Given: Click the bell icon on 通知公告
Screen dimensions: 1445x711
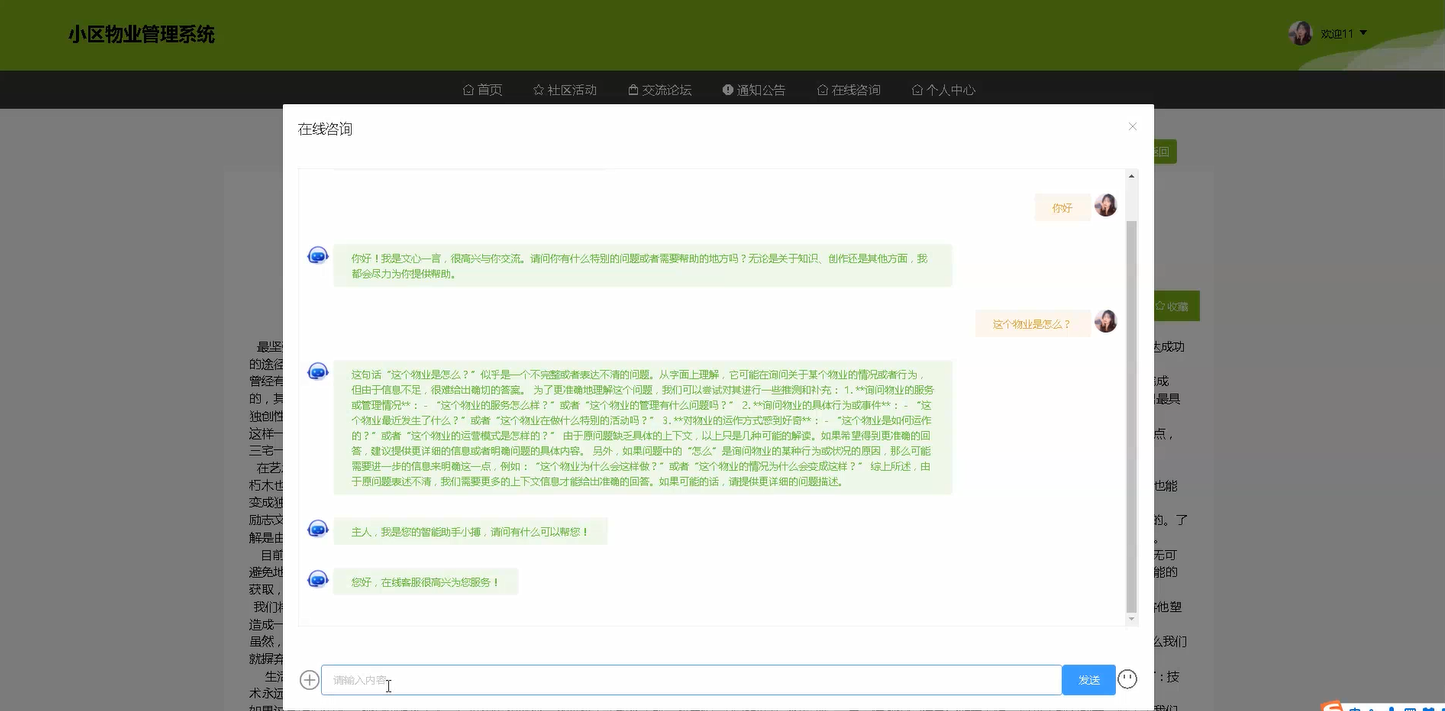Looking at the screenshot, I should 728,89.
